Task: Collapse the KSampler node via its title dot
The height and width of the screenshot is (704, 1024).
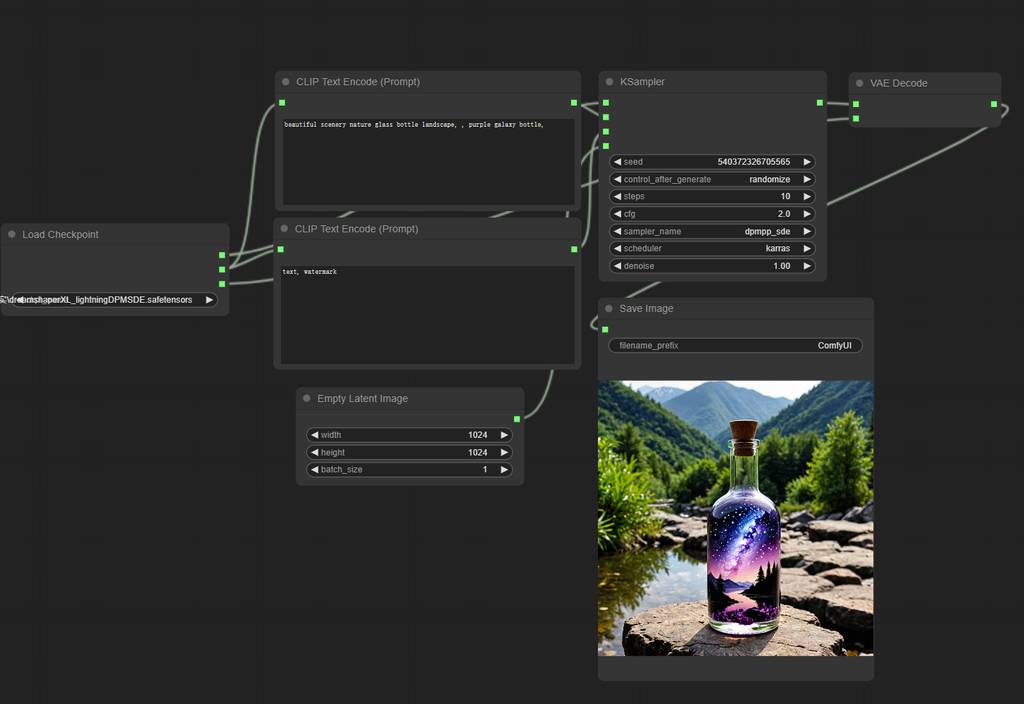Action: click(609, 82)
